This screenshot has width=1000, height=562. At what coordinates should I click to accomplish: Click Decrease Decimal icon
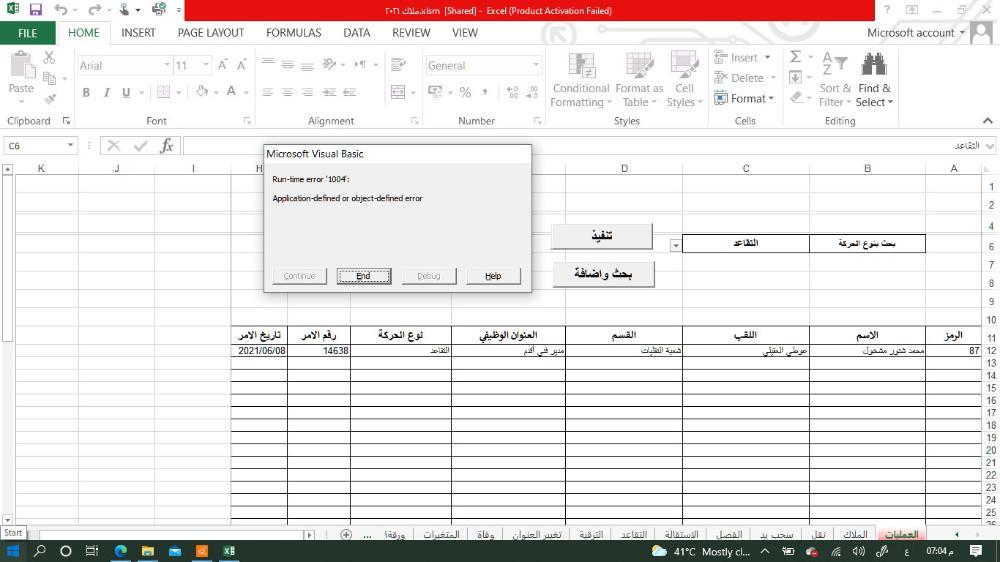coord(532,92)
